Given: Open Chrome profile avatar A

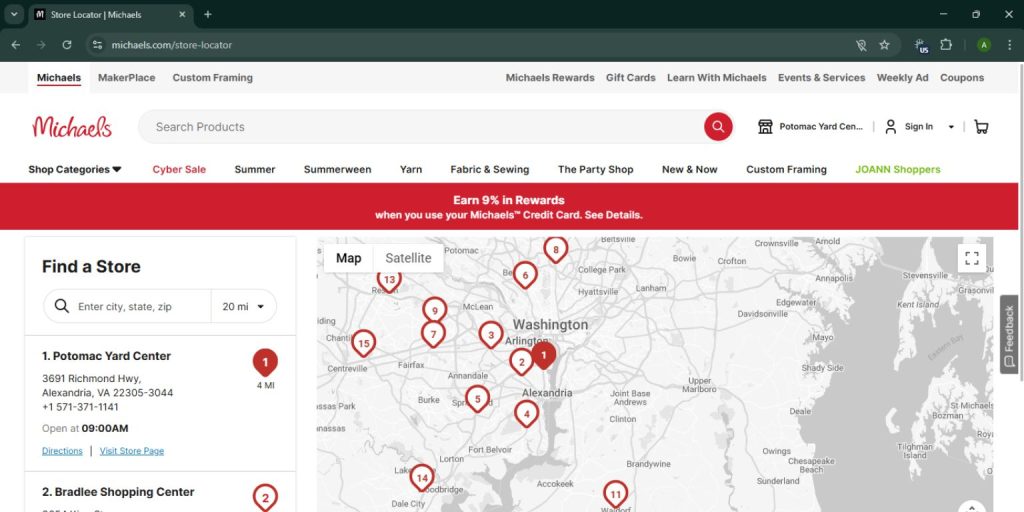Looking at the screenshot, I should pos(984,45).
